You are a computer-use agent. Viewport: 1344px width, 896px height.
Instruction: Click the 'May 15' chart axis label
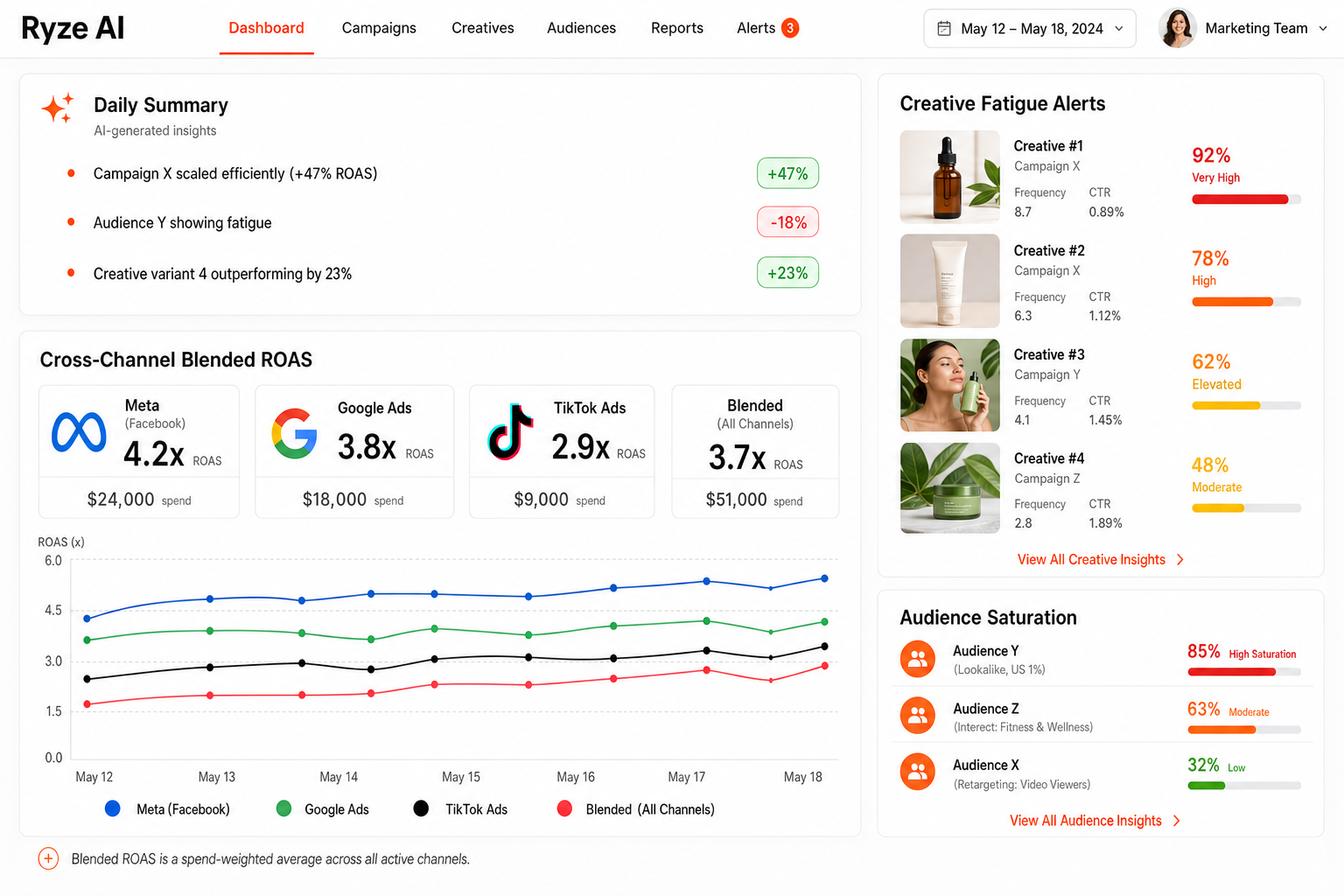pyautogui.click(x=461, y=777)
